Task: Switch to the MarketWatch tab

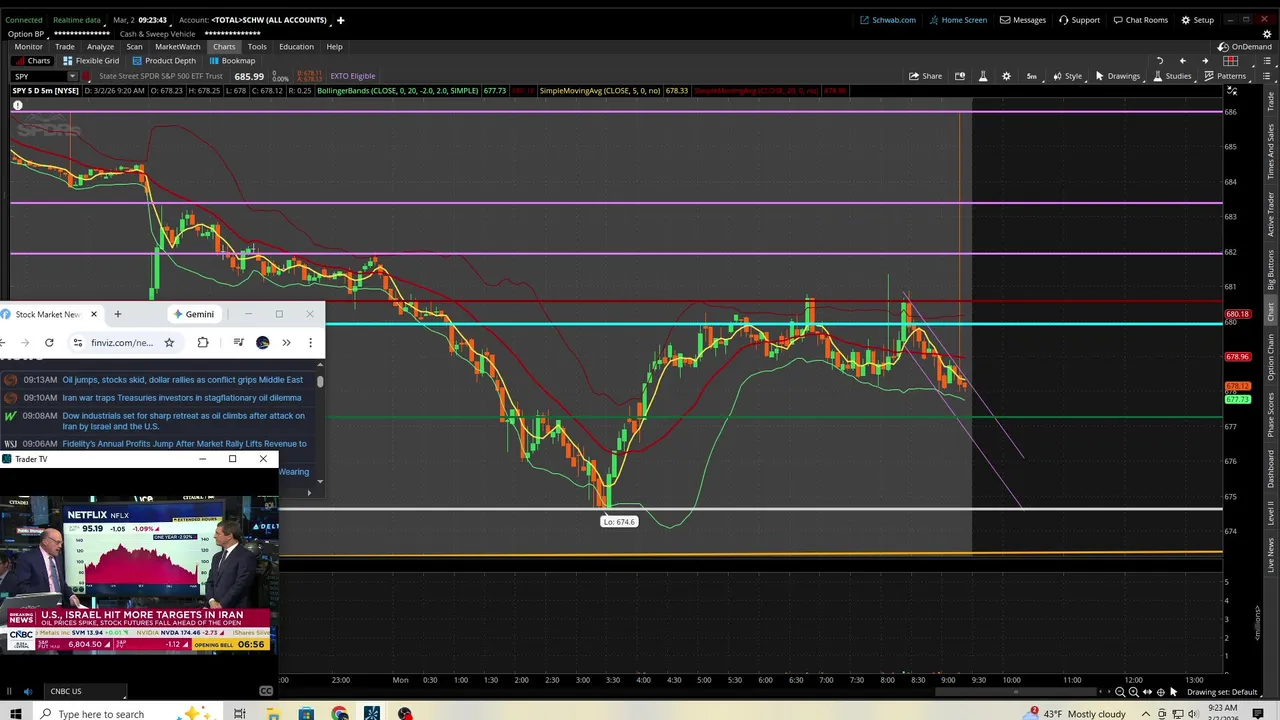Action: [x=177, y=47]
